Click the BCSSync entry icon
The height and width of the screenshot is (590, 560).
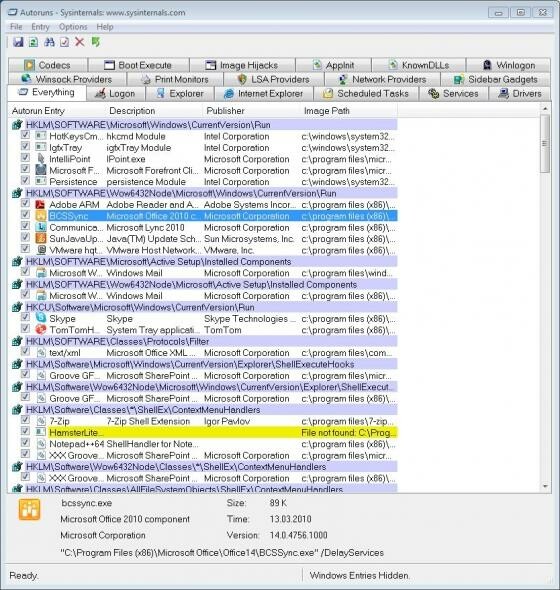(x=40, y=216)
